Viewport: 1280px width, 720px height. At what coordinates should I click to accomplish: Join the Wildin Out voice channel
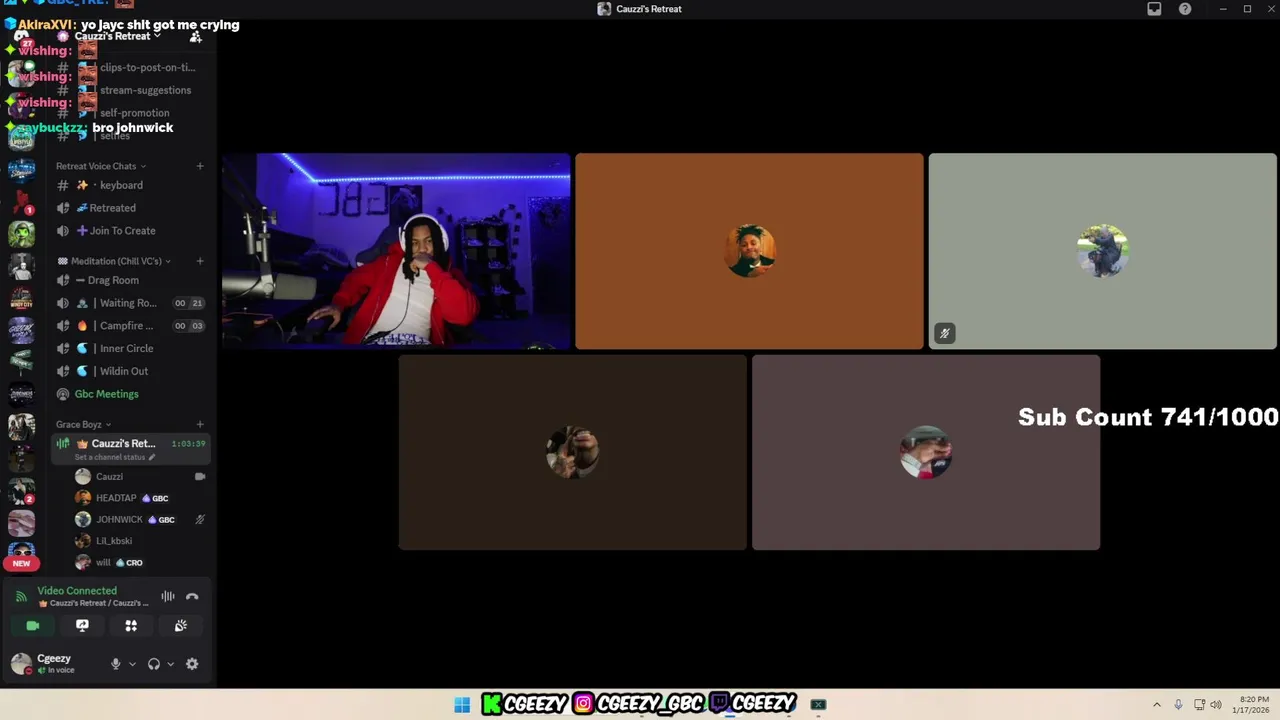tap(130, 371)
